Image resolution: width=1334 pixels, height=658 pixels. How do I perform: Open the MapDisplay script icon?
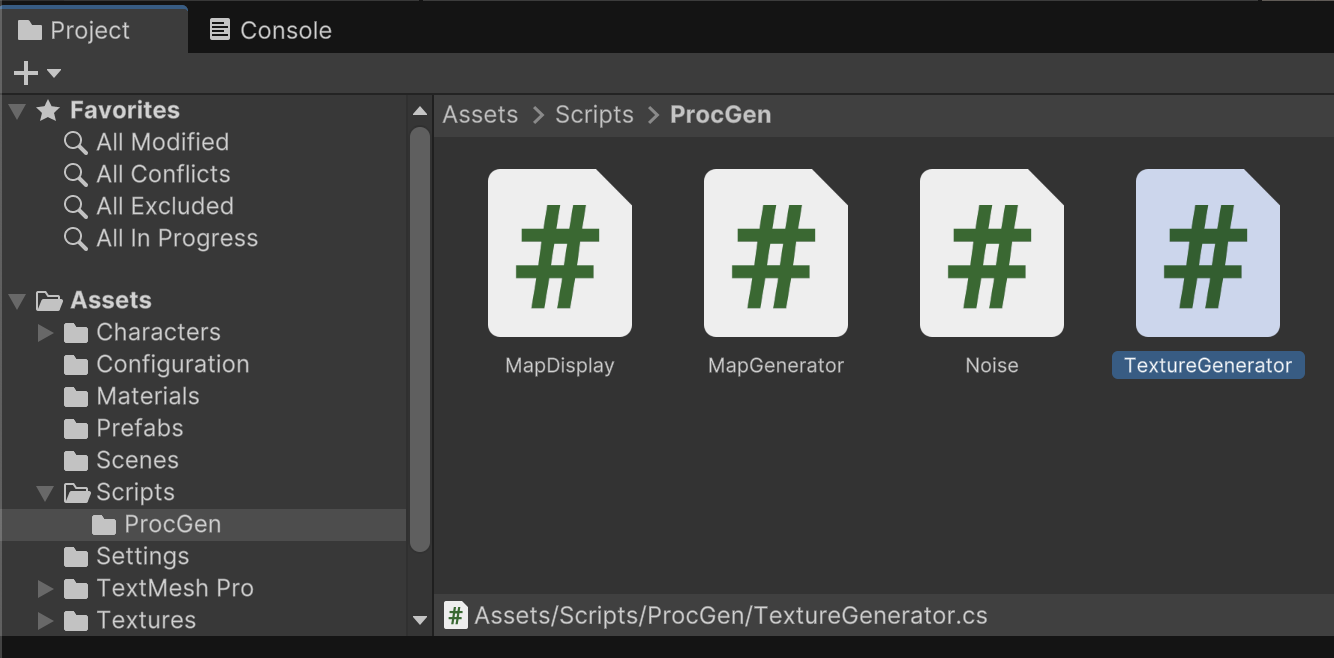pos(559,253)
